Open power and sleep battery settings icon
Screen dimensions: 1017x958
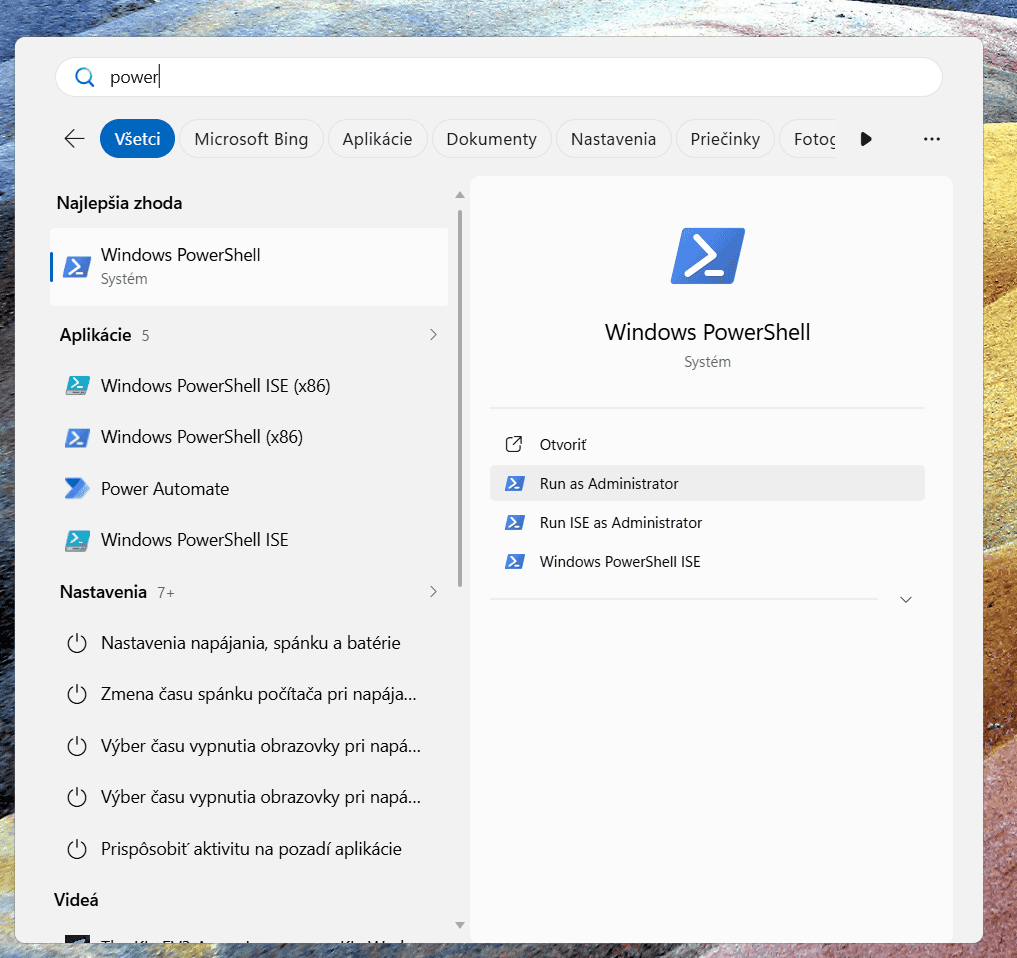(77, 643)
